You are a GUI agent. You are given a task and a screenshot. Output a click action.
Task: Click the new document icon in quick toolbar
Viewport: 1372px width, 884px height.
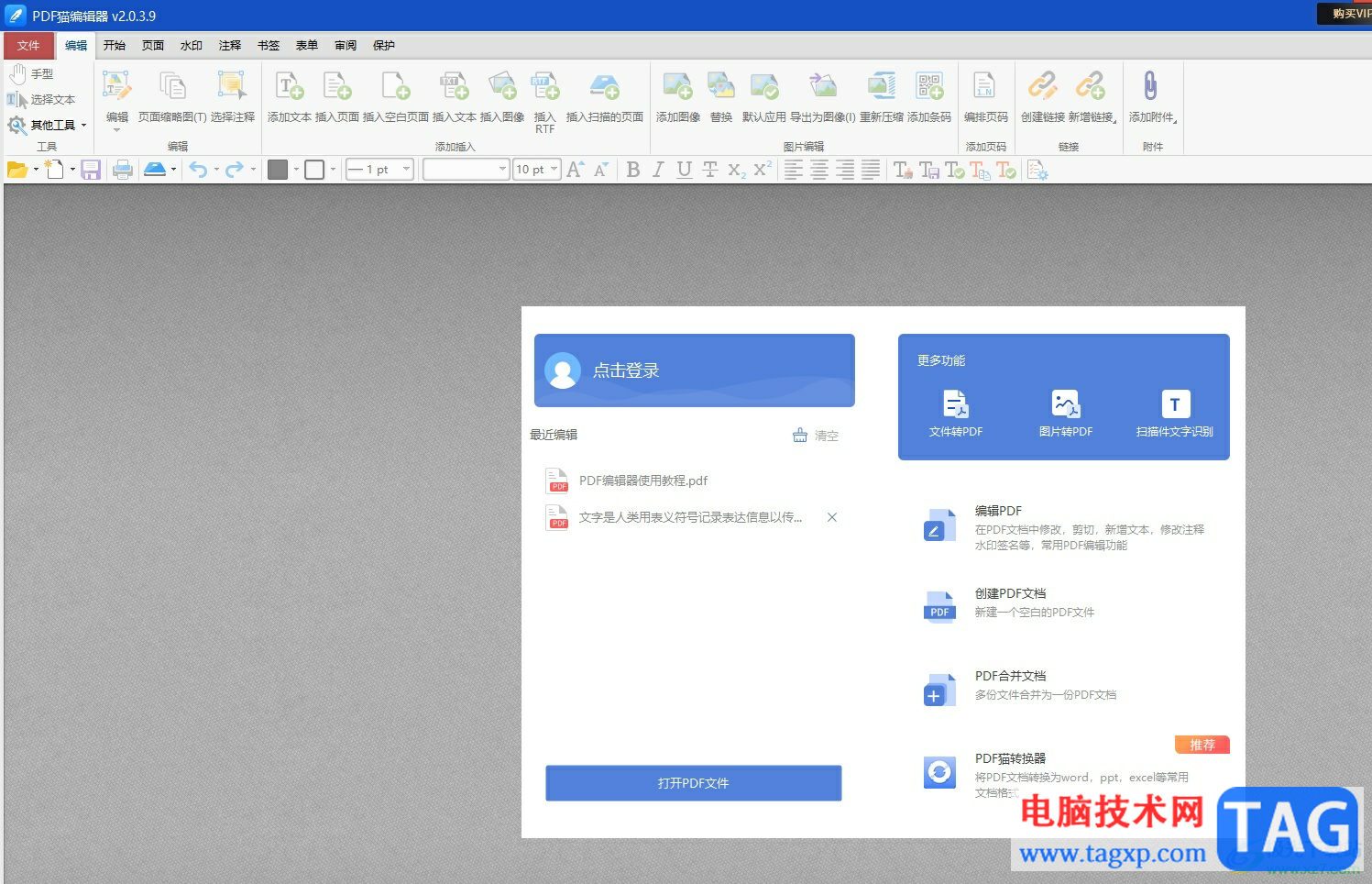tap(55, 170)
